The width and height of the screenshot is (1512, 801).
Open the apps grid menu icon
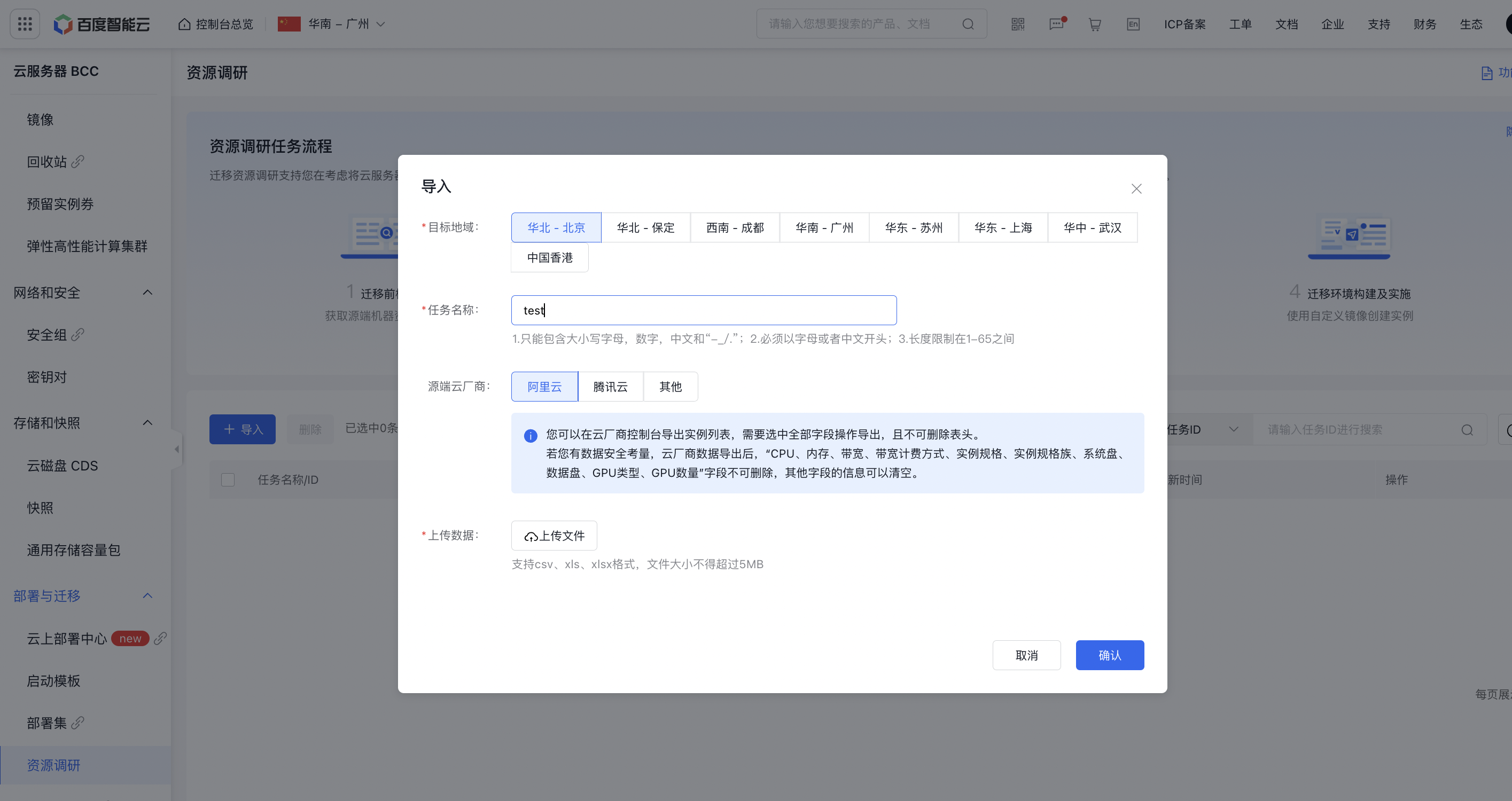coord(25,24)
